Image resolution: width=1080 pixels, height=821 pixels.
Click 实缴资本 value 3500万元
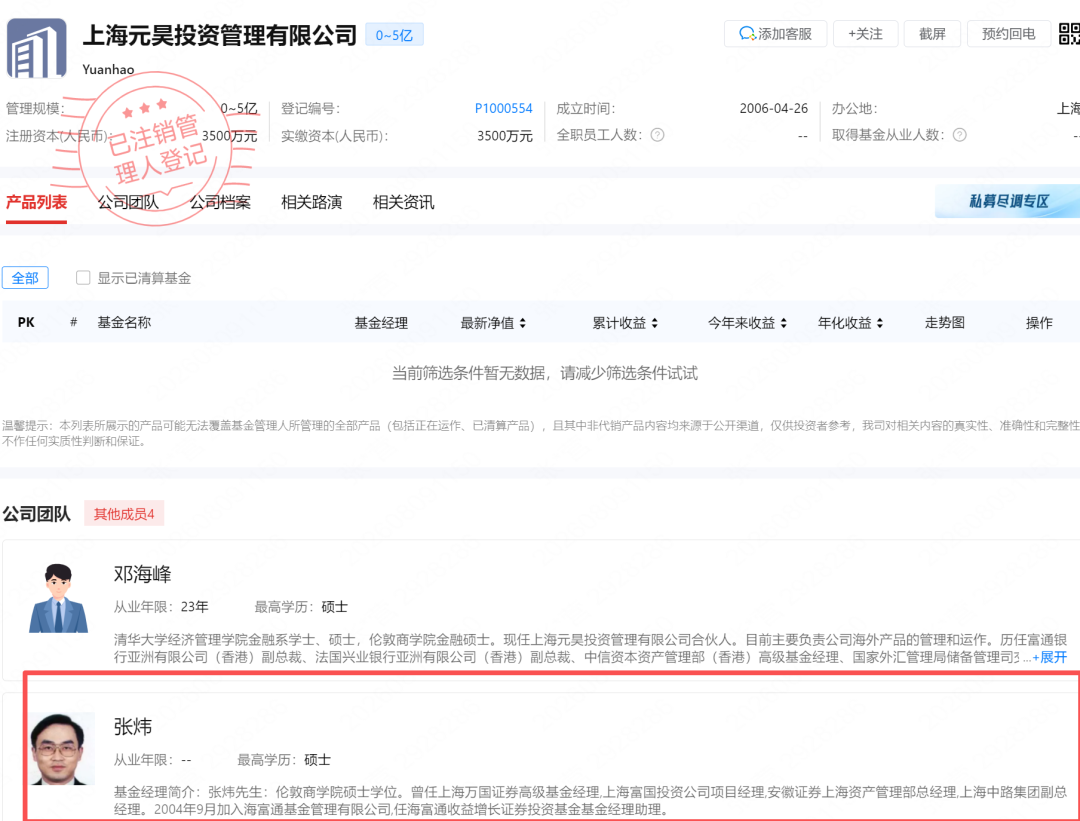click(x=505, y=136)
